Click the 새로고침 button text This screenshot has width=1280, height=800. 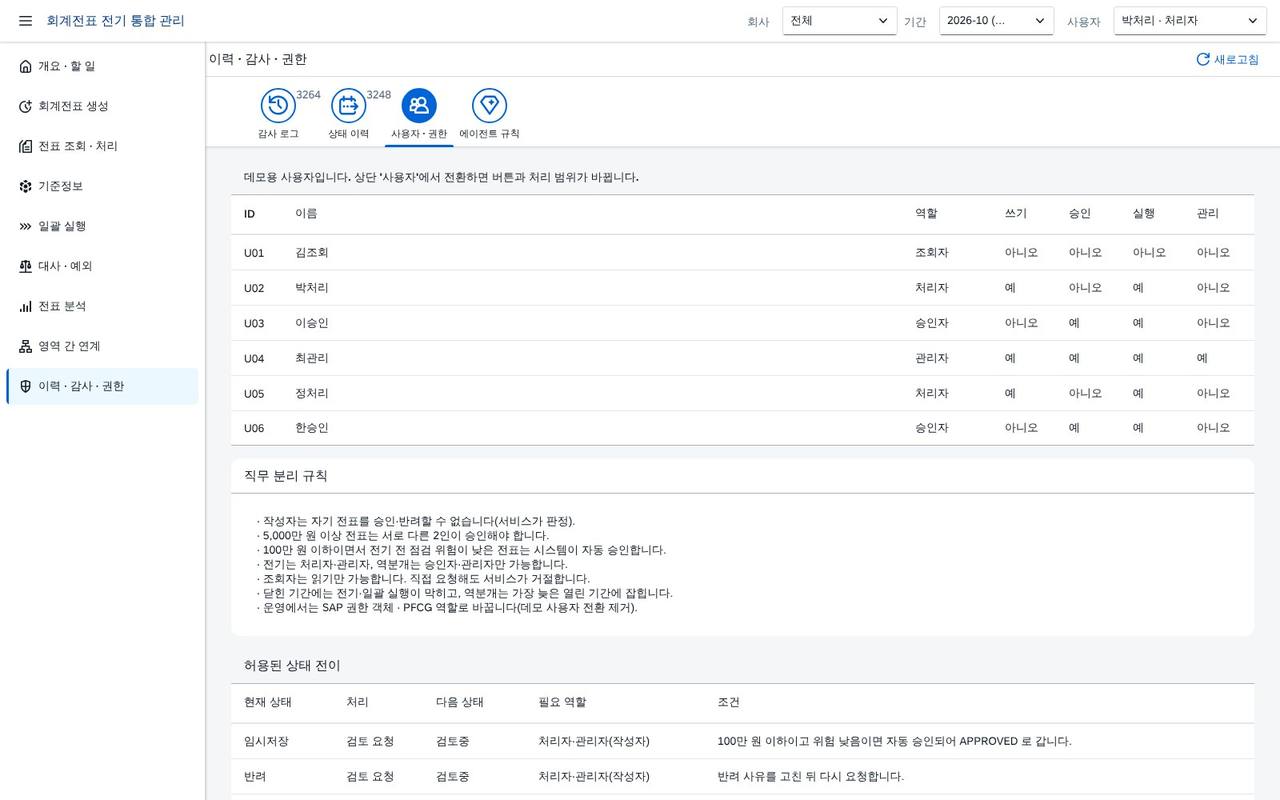point(1237,60)
